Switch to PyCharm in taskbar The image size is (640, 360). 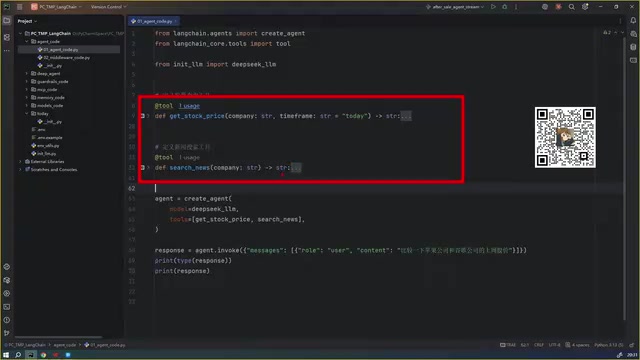coord(31,355)
